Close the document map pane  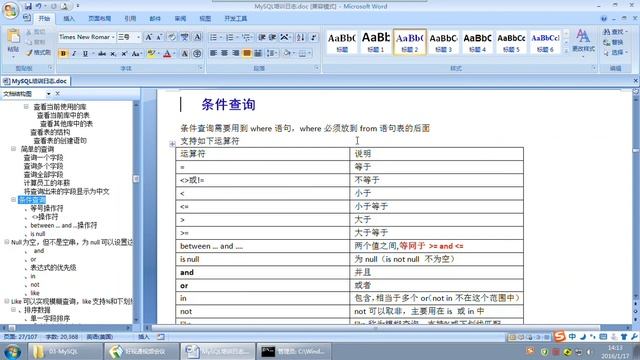58,94
